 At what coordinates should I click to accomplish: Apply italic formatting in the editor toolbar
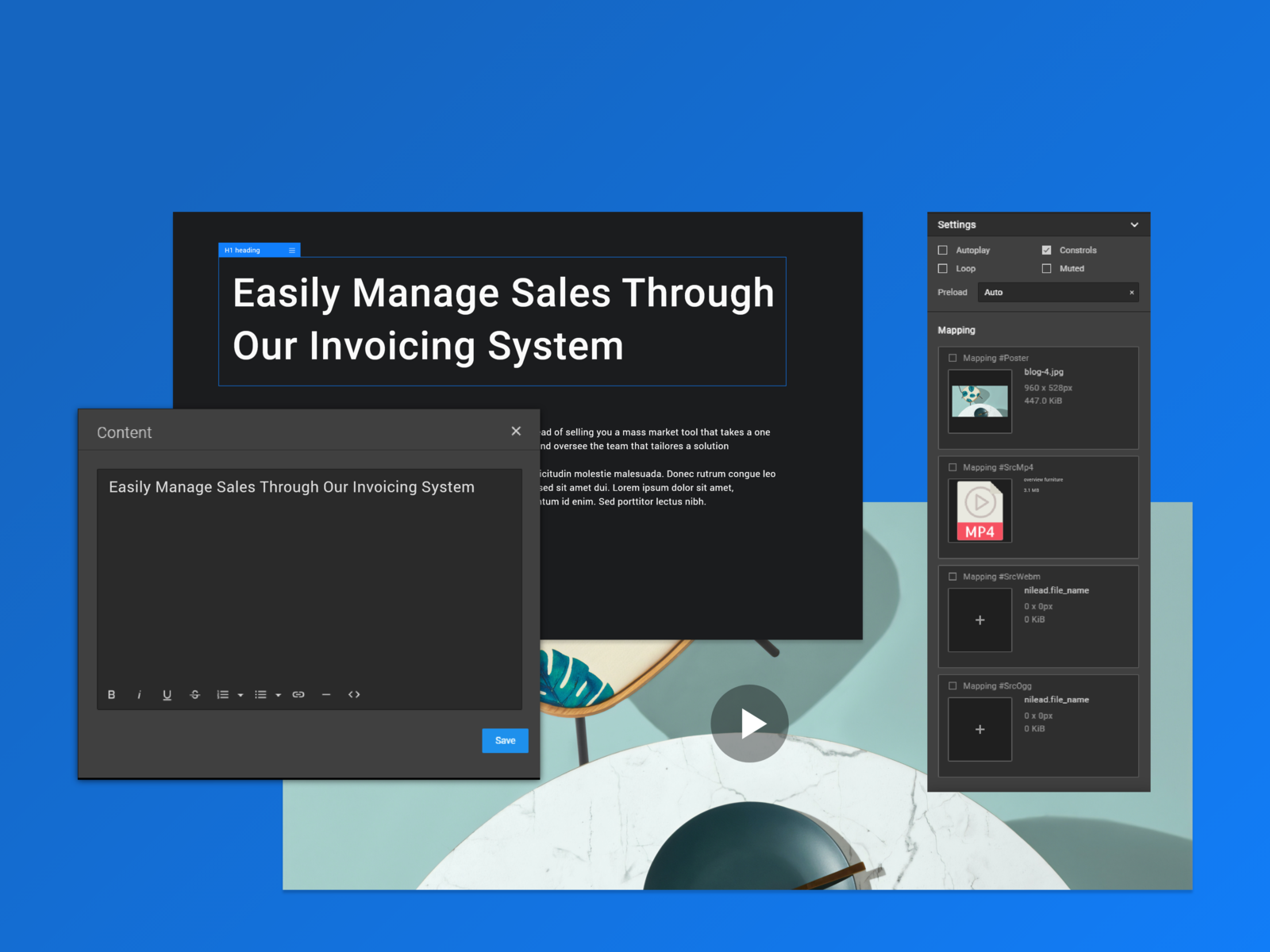pos(140,695)
